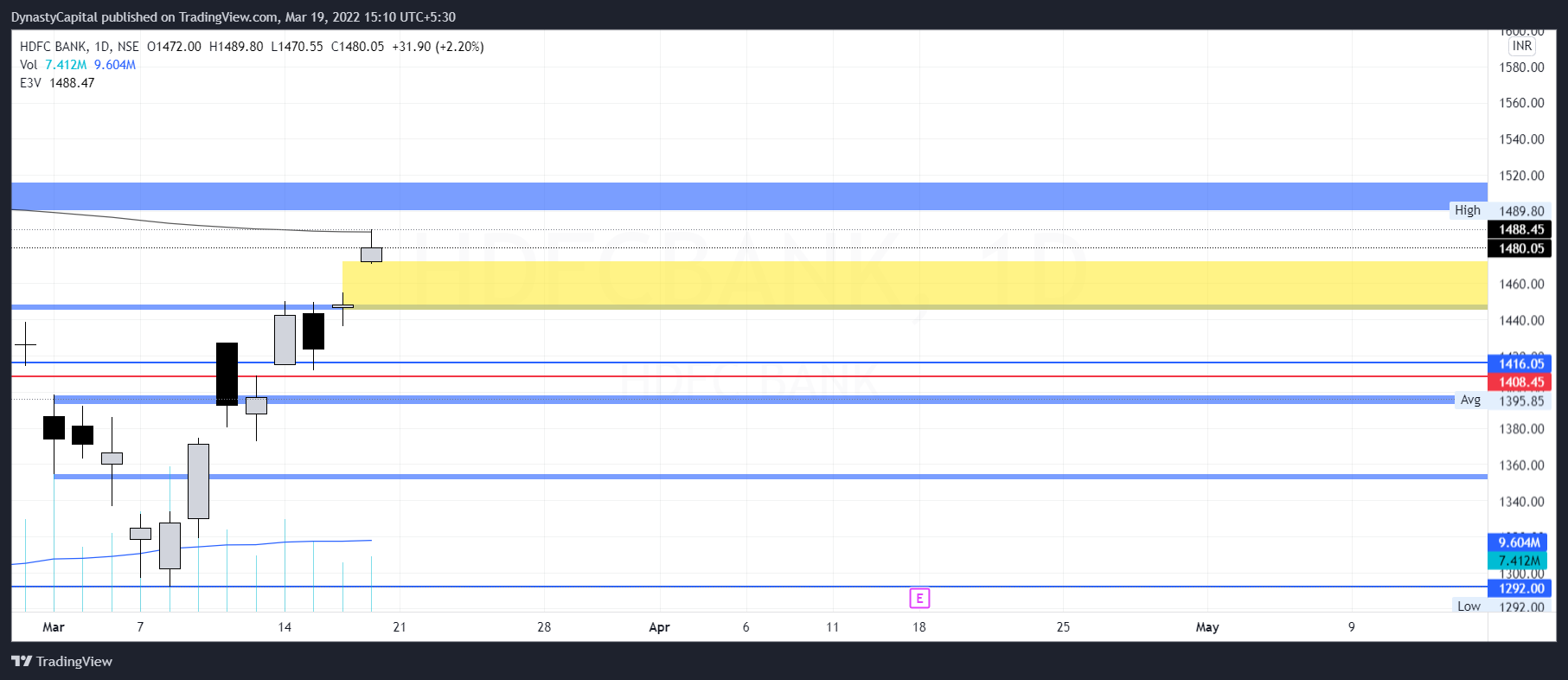
Task: Click the blue 1416.05 price tag
Action: point(1520,364)
